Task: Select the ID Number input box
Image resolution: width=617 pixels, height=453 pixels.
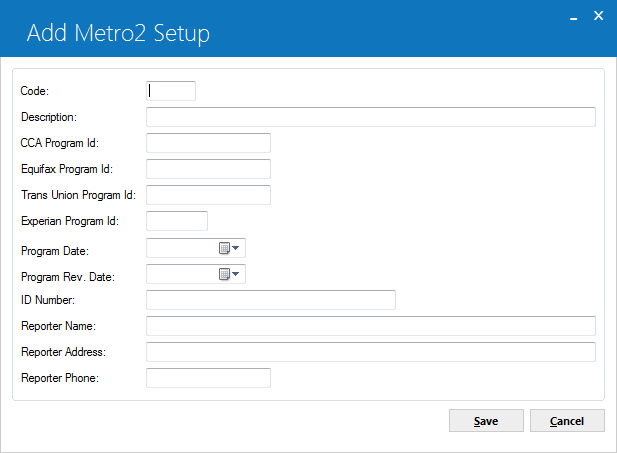Action: point(271,300)
